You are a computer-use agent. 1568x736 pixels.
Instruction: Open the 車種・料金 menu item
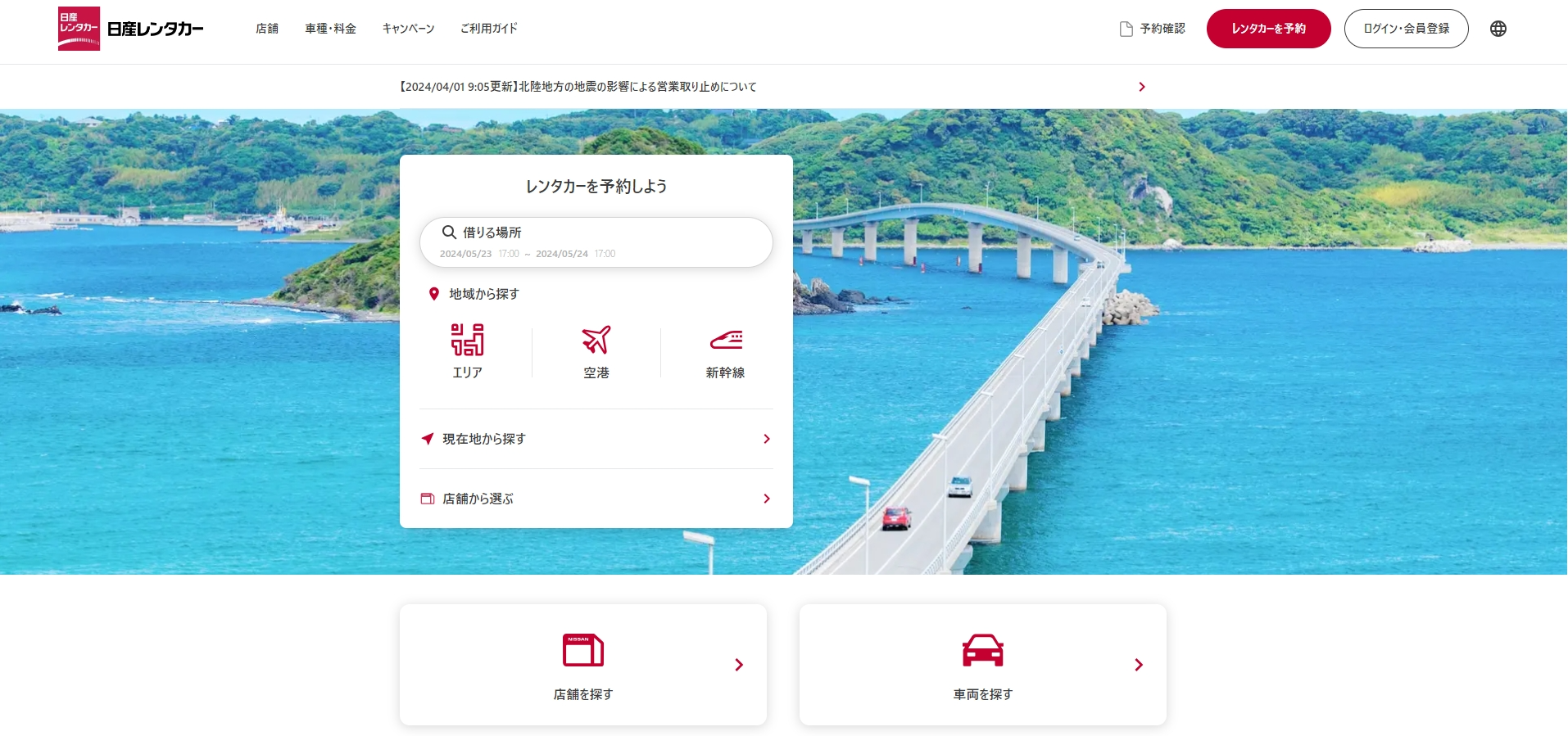pos(330,29)
